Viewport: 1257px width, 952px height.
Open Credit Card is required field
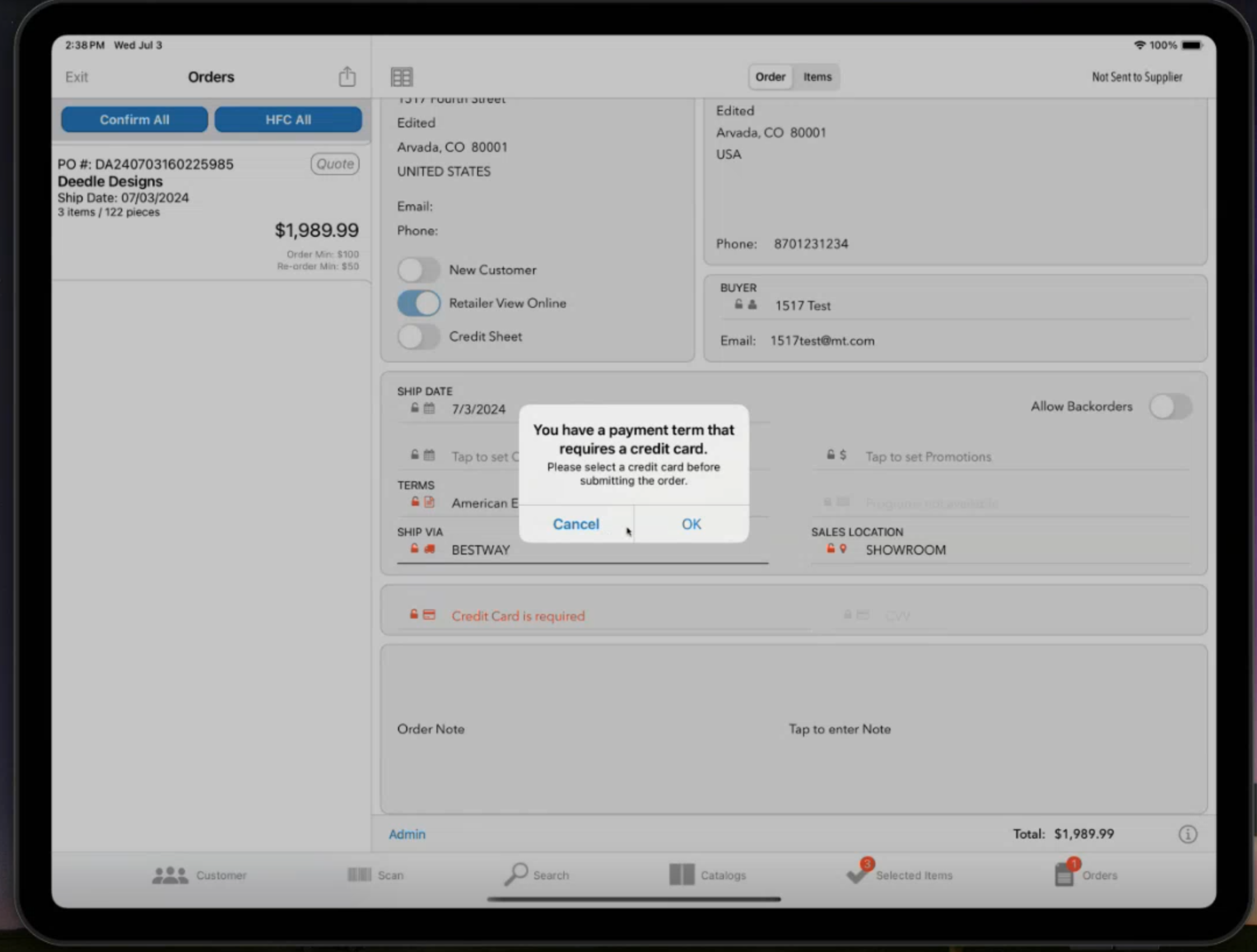click(603, 616)
